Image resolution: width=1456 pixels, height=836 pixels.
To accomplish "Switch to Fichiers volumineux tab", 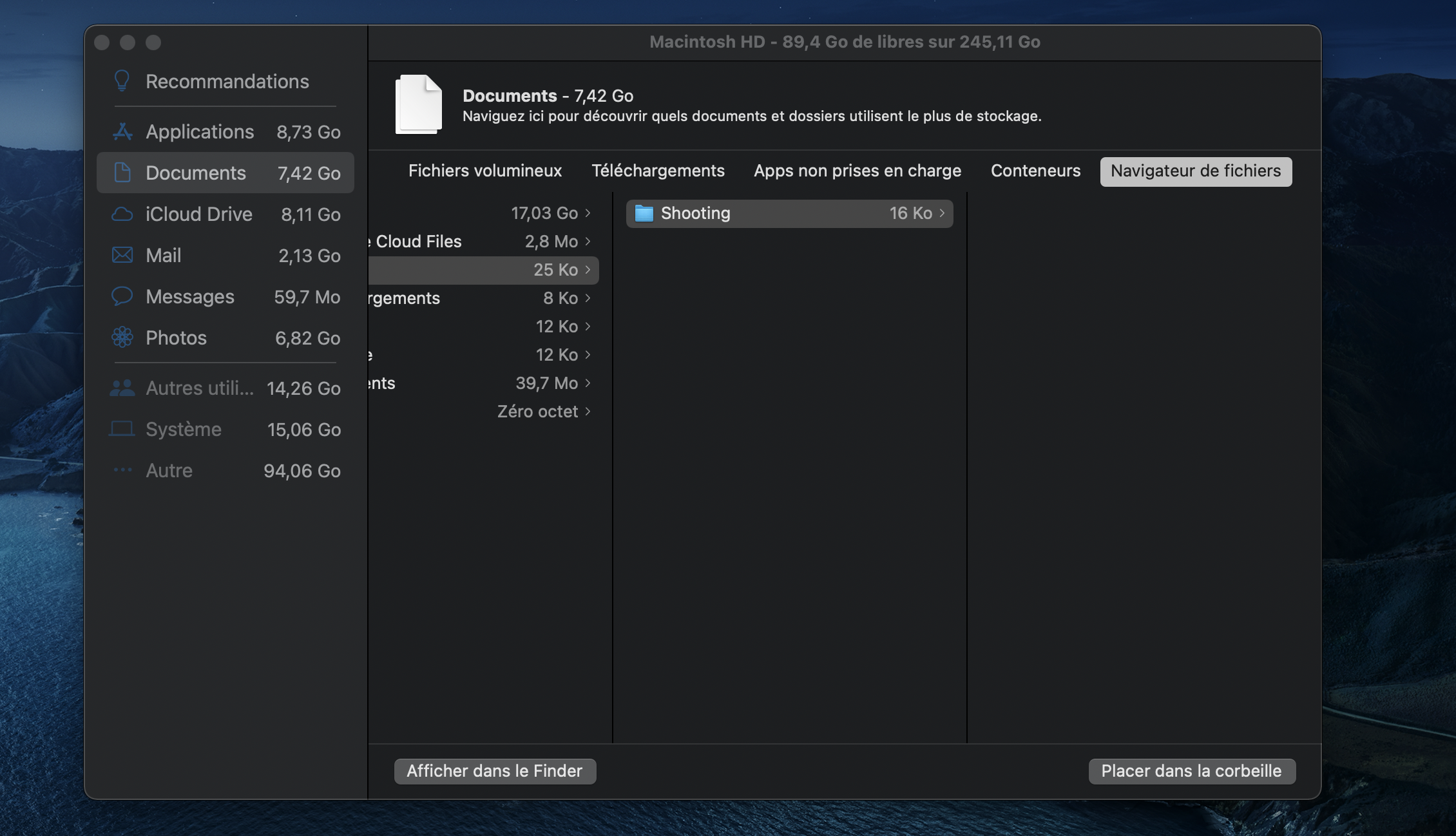I will (x=484, y=171).
